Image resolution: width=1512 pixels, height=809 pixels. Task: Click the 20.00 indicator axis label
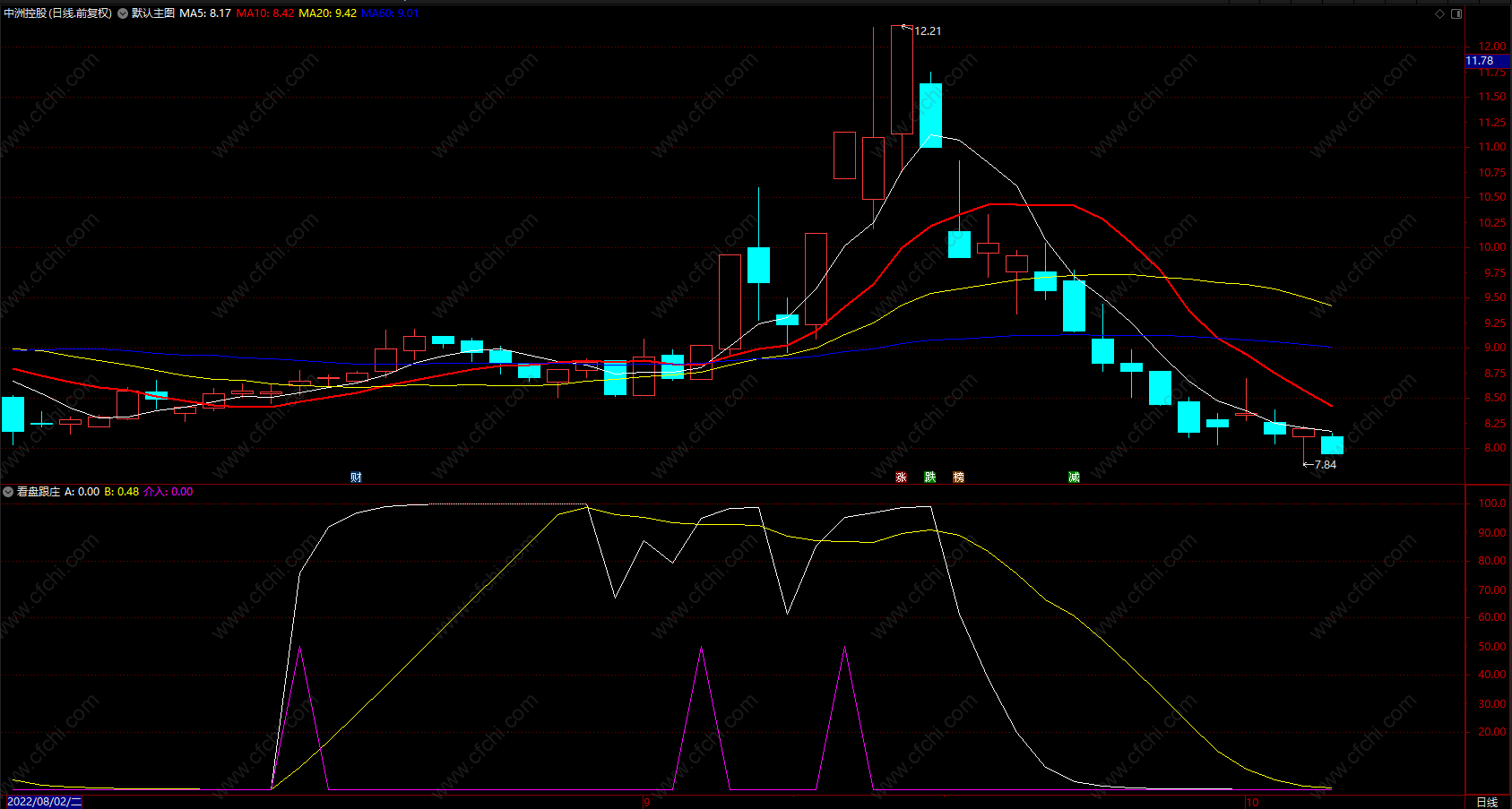click(1492, 732)
